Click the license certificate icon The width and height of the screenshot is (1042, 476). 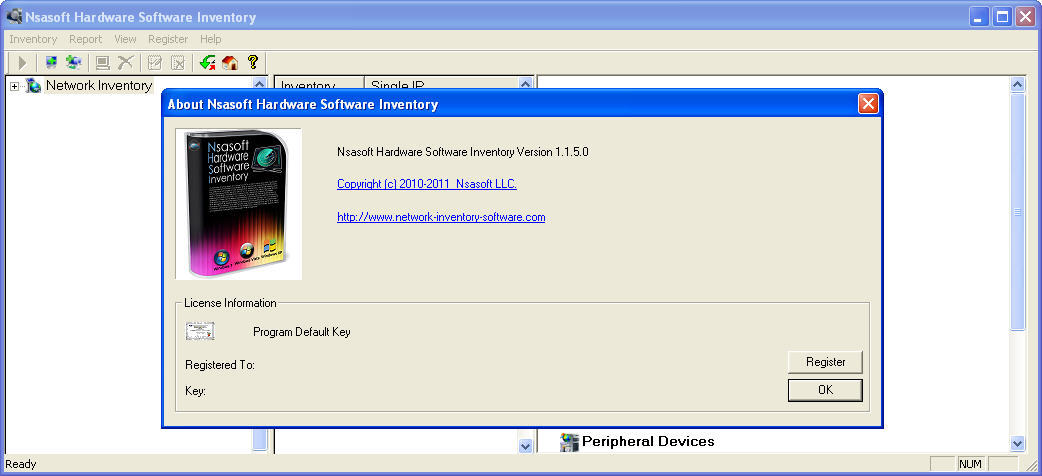tap(200, 331)
